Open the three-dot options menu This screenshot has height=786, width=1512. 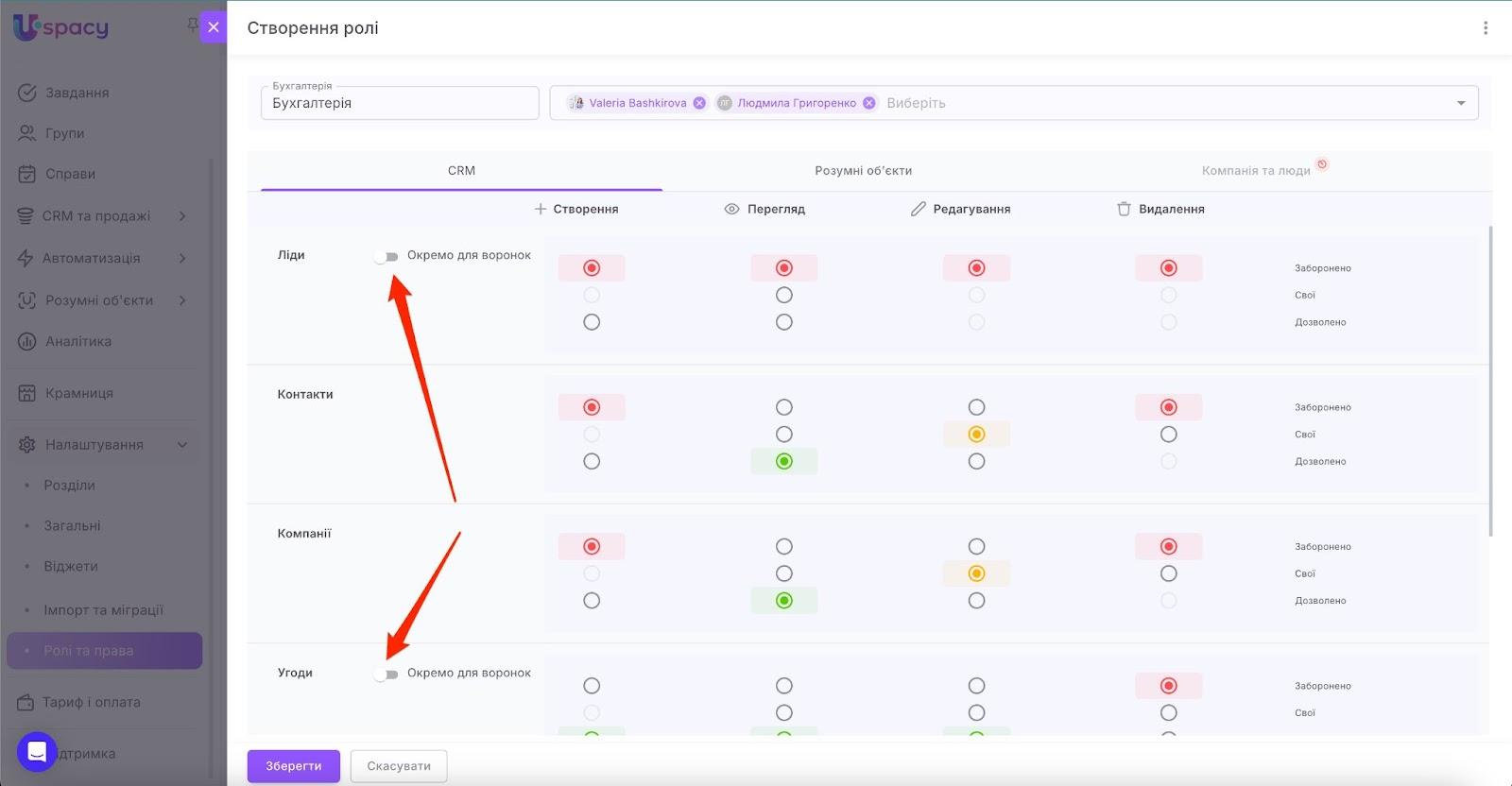pyautogui.click(x=1485, y=28)
